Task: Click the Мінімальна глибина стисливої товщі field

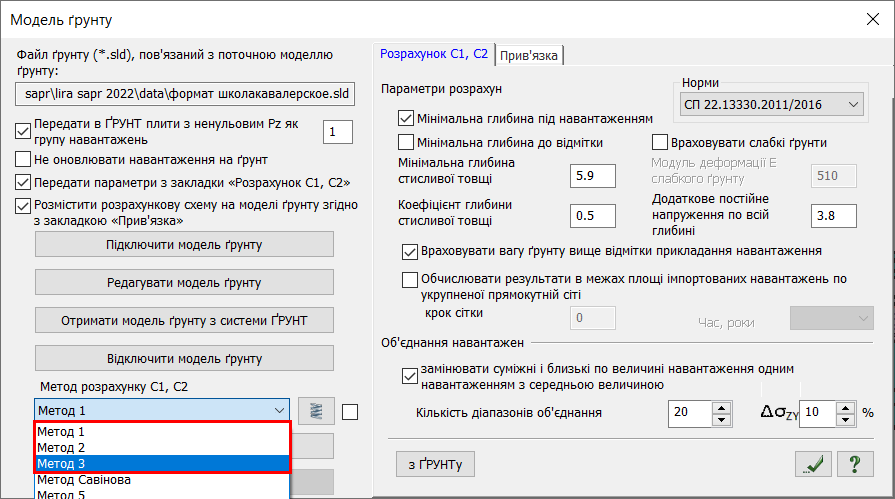Action: point(594,177)
